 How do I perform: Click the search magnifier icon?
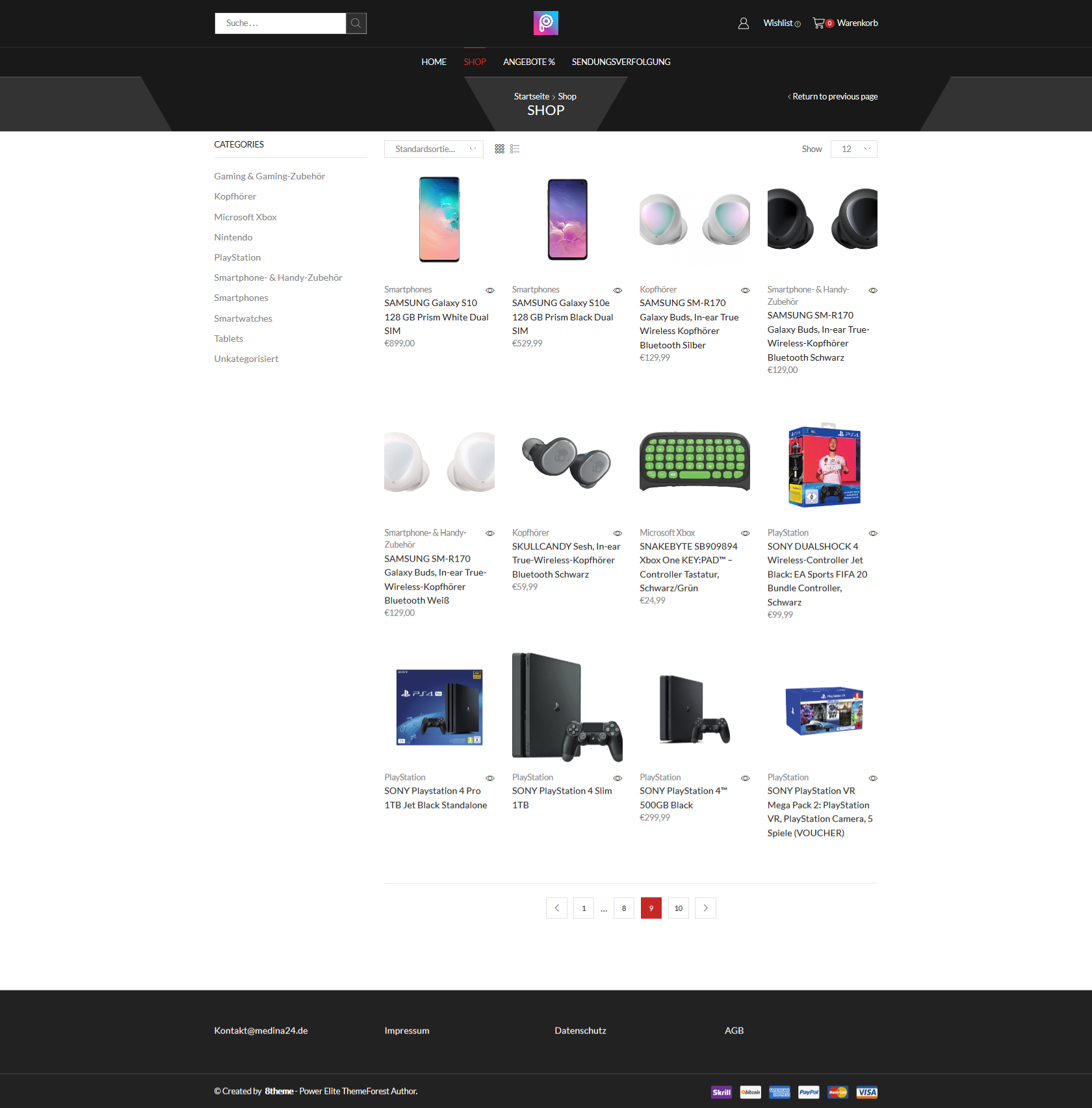click(356, 23)
